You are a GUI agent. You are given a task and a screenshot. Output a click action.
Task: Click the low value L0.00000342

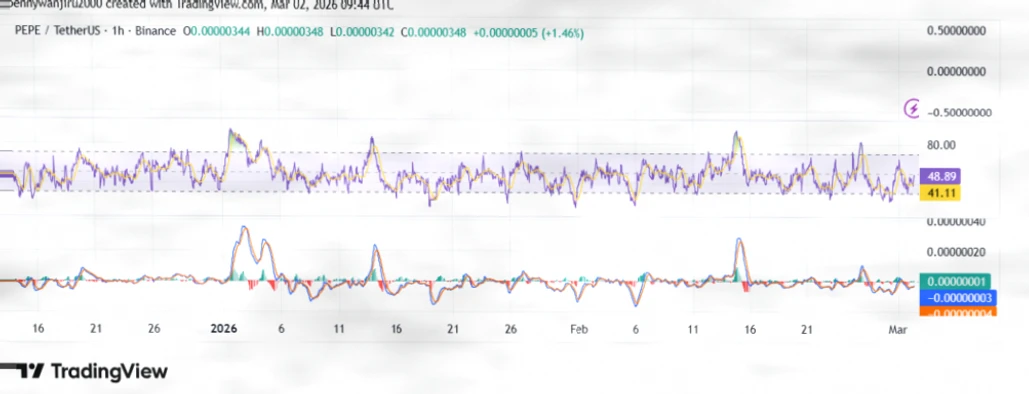click(x=362, y=32)
